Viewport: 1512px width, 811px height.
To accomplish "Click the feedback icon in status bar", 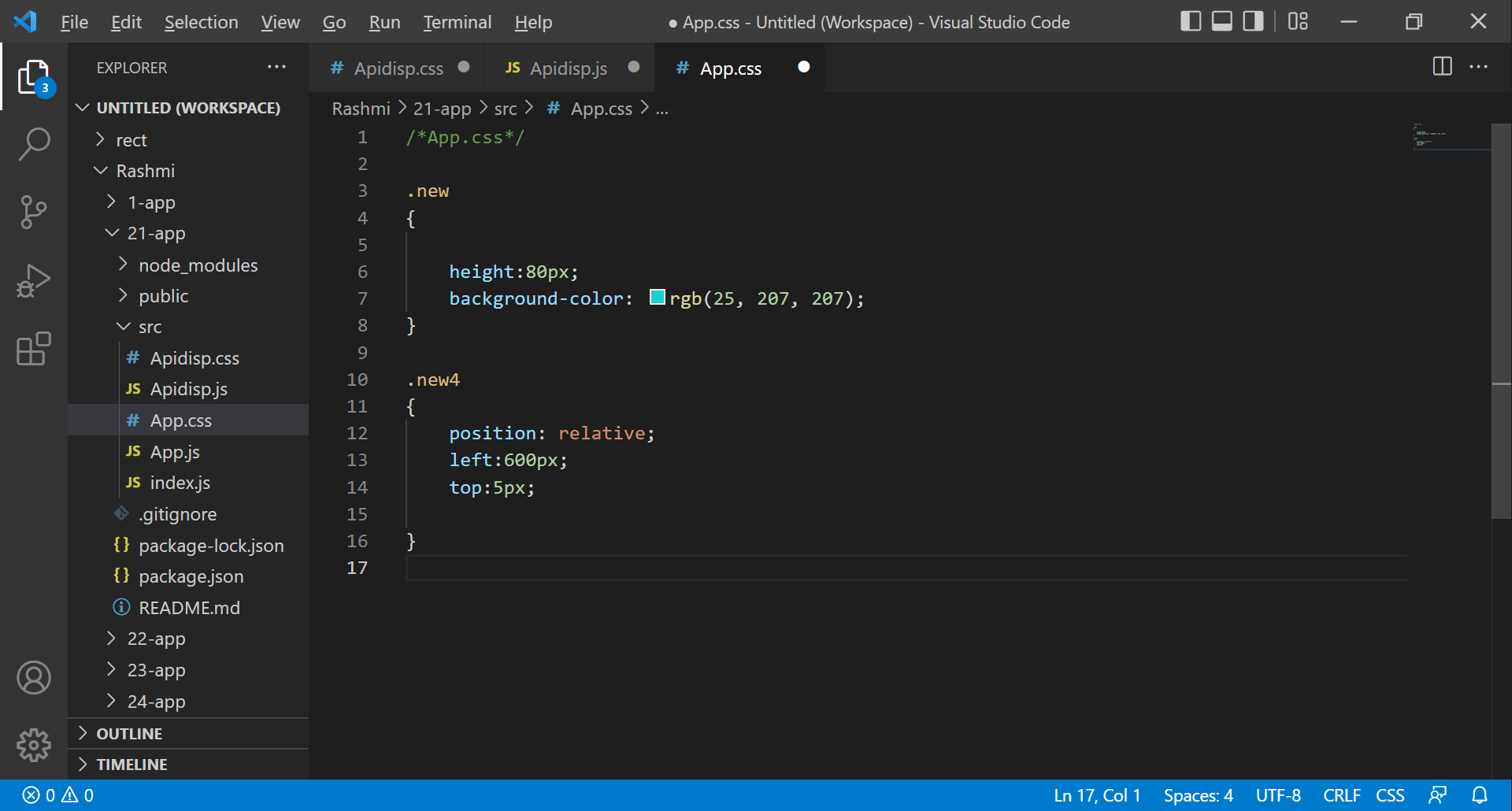I will pyautogui.click(x=1437, y=795).
